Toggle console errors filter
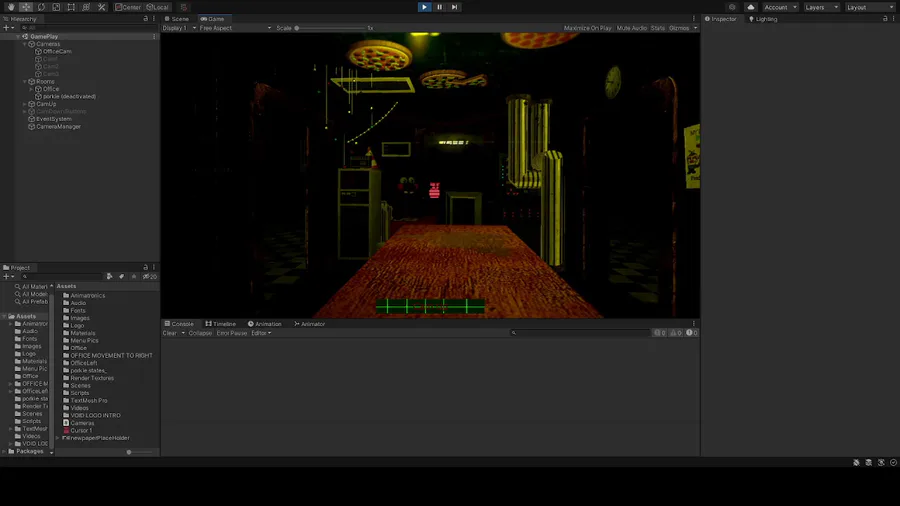 click(692, 333)
